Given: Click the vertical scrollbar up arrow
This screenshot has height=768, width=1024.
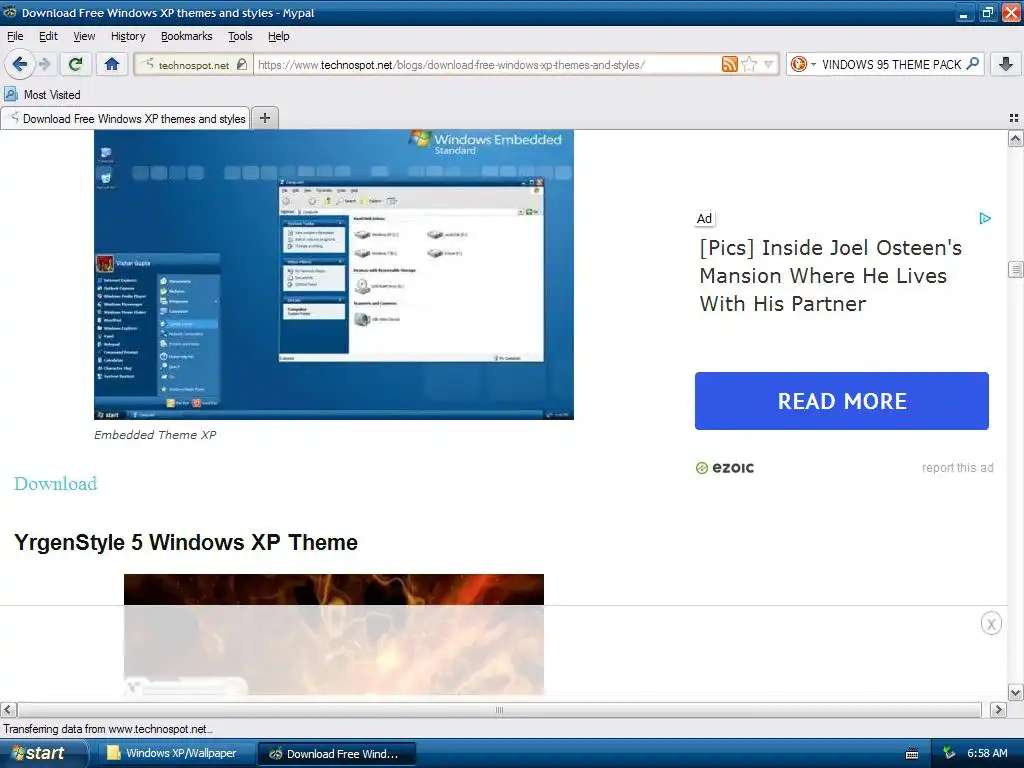Looking at the screenshot, I should click(1015, 138).
